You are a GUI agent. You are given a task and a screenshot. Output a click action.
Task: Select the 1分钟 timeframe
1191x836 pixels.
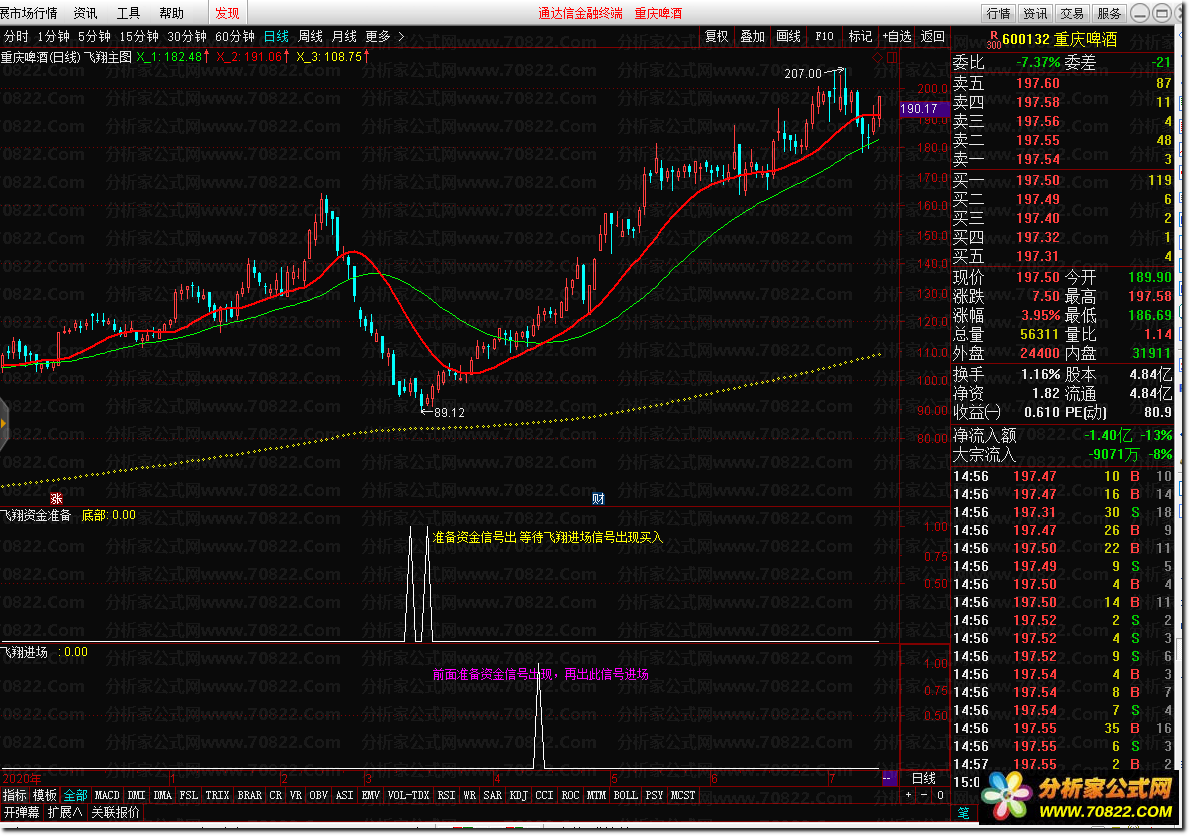tap(53, 36)
